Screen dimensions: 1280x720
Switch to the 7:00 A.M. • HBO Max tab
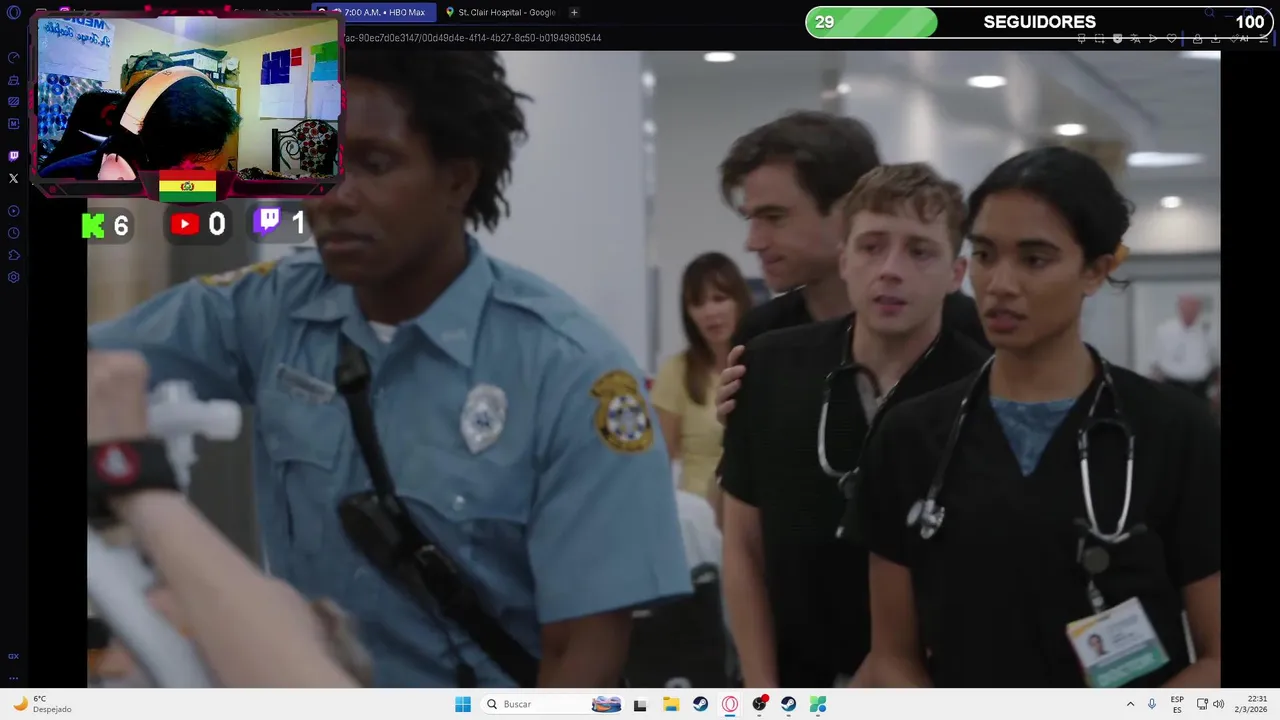[373, 12]
